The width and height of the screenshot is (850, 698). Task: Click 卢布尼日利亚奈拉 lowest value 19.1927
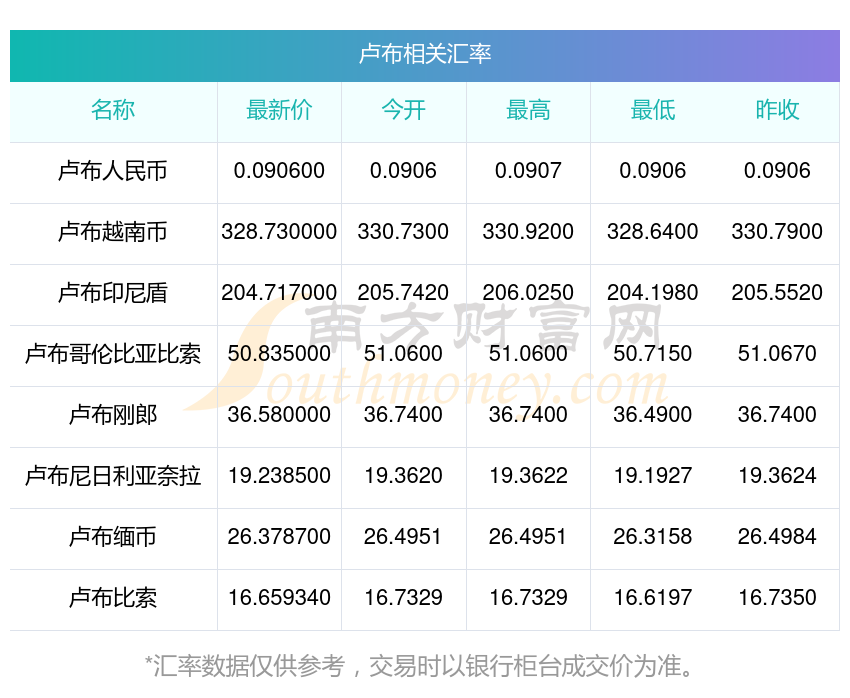coord(653,476)
